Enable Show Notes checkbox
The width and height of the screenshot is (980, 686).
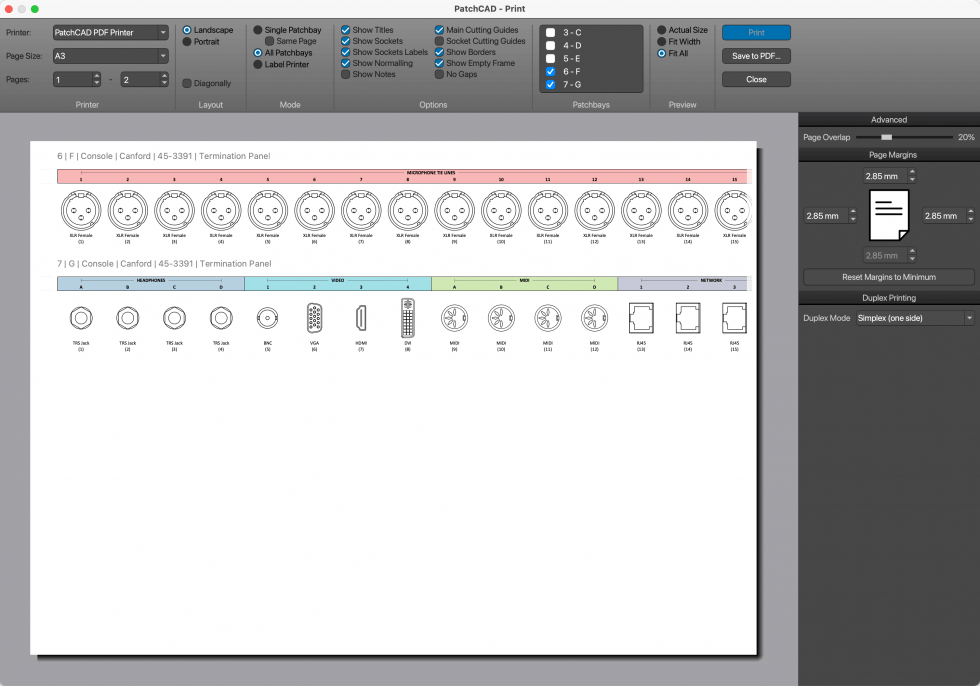click(x=368, y=74)
